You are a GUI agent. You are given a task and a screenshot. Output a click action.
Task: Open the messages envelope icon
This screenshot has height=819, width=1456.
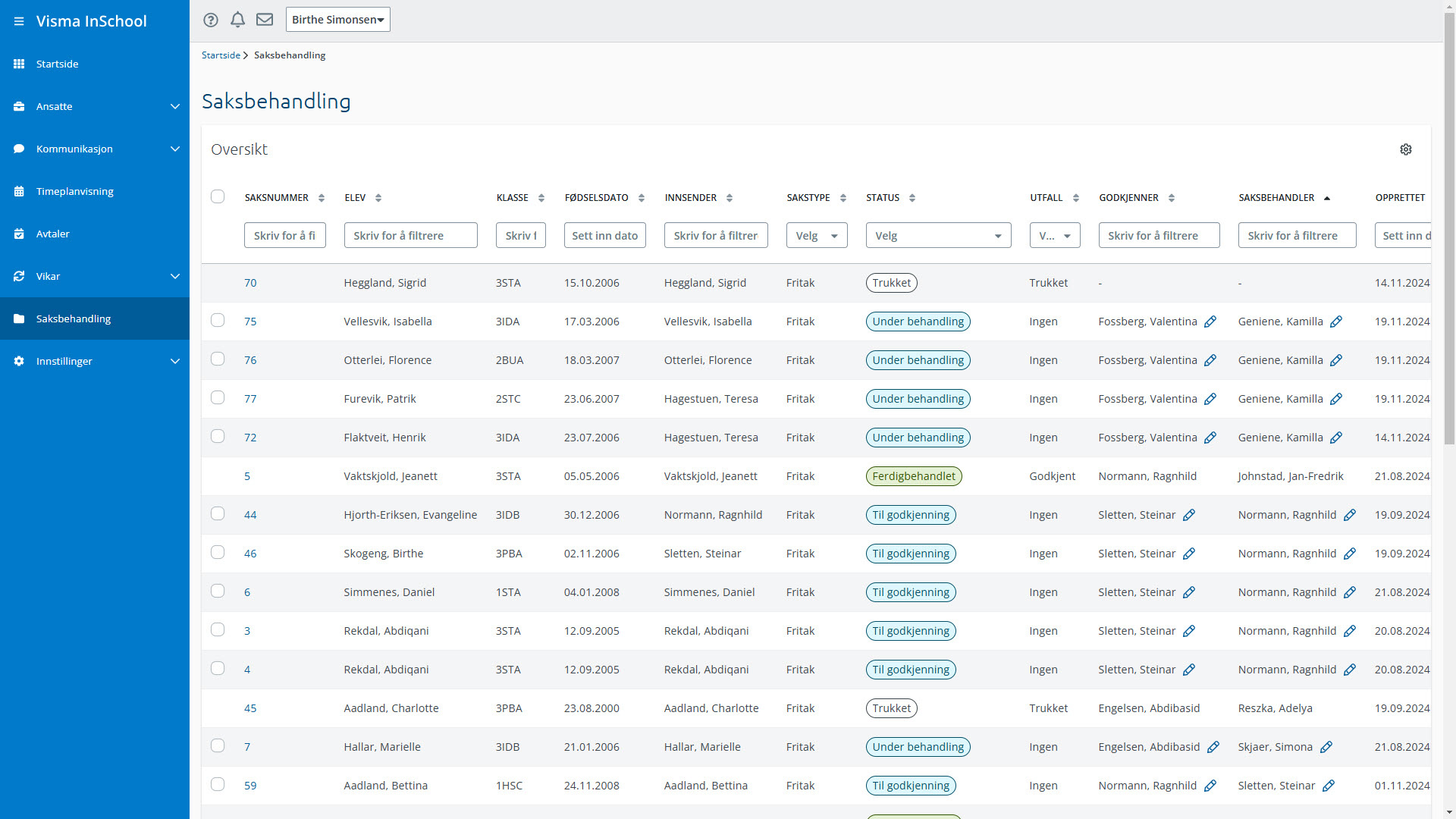coord(265,20)
